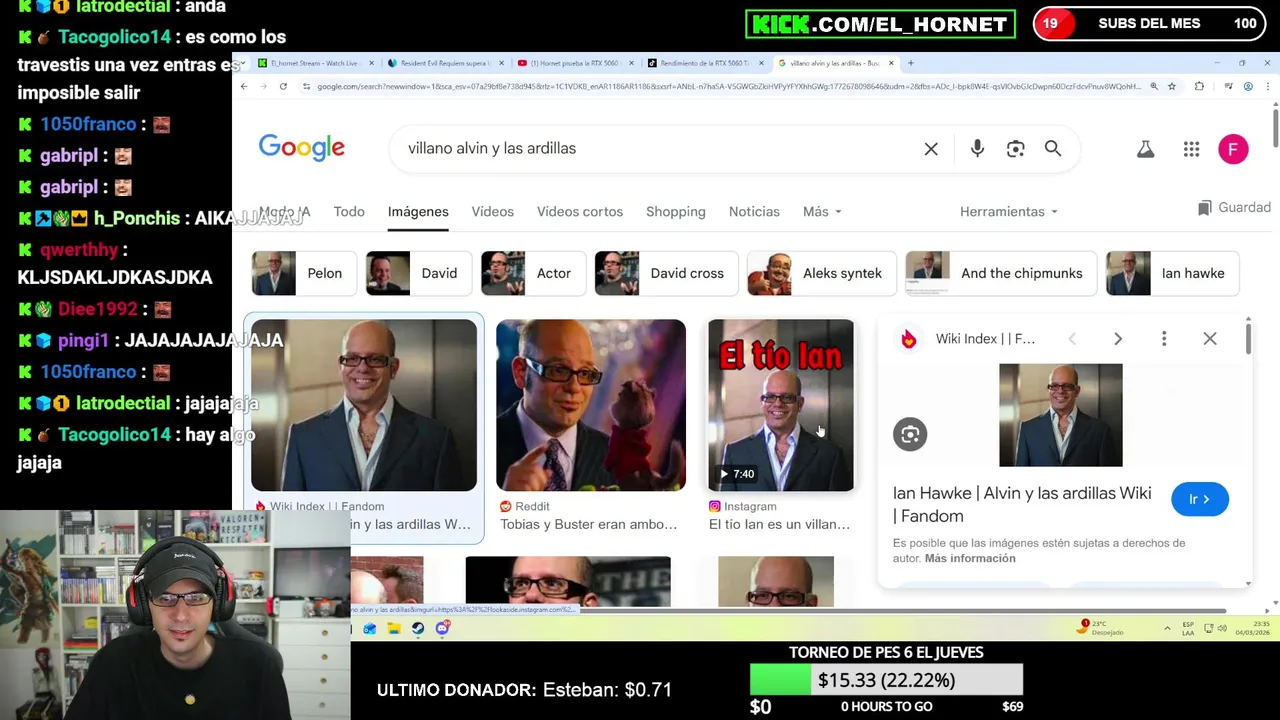Screen dimensions: 1280x720
Task: Open the Google apps grid
Action: click(x=1191, y=149)
